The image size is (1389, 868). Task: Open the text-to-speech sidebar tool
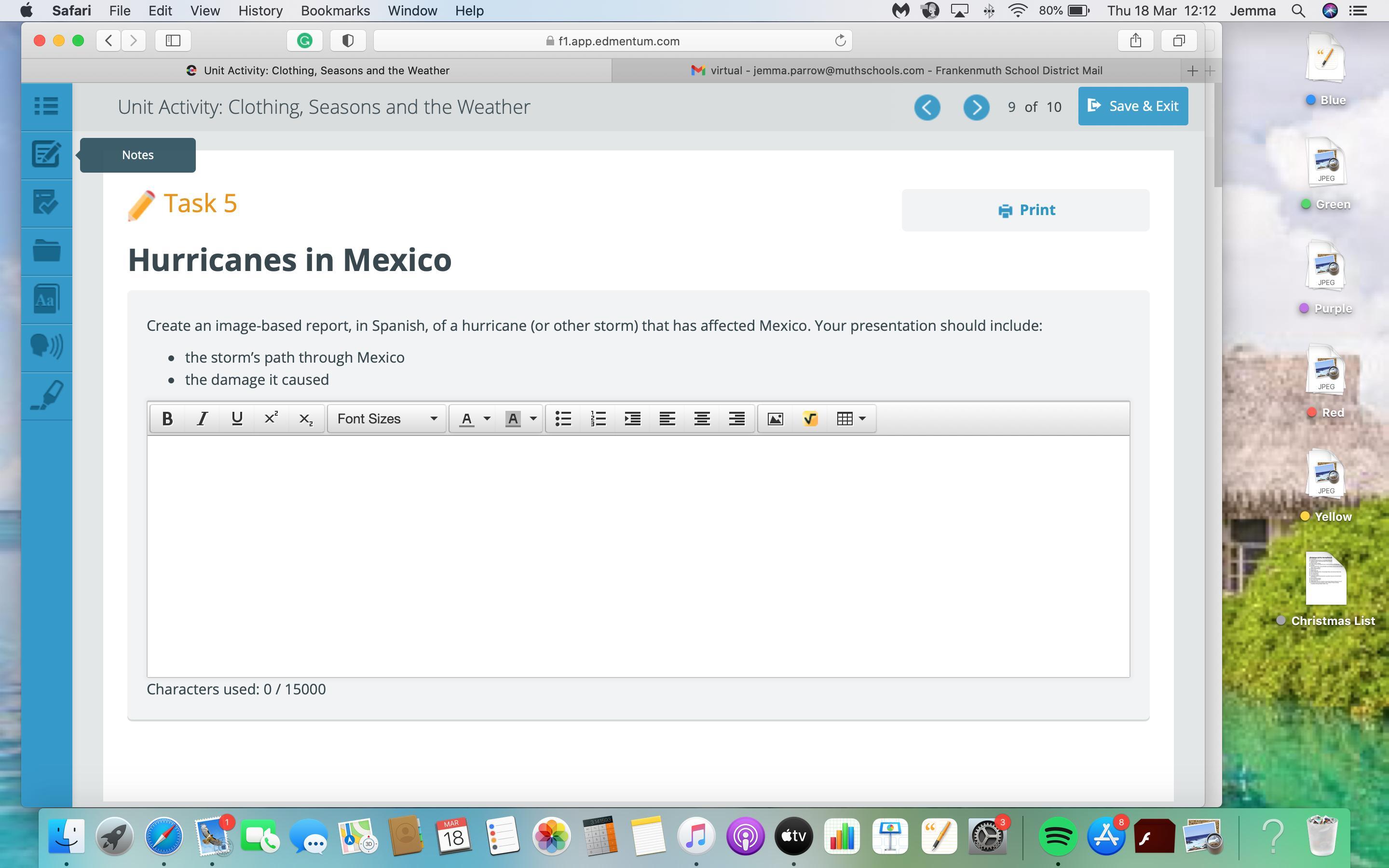pyautogui.click(x=46, y=347)
